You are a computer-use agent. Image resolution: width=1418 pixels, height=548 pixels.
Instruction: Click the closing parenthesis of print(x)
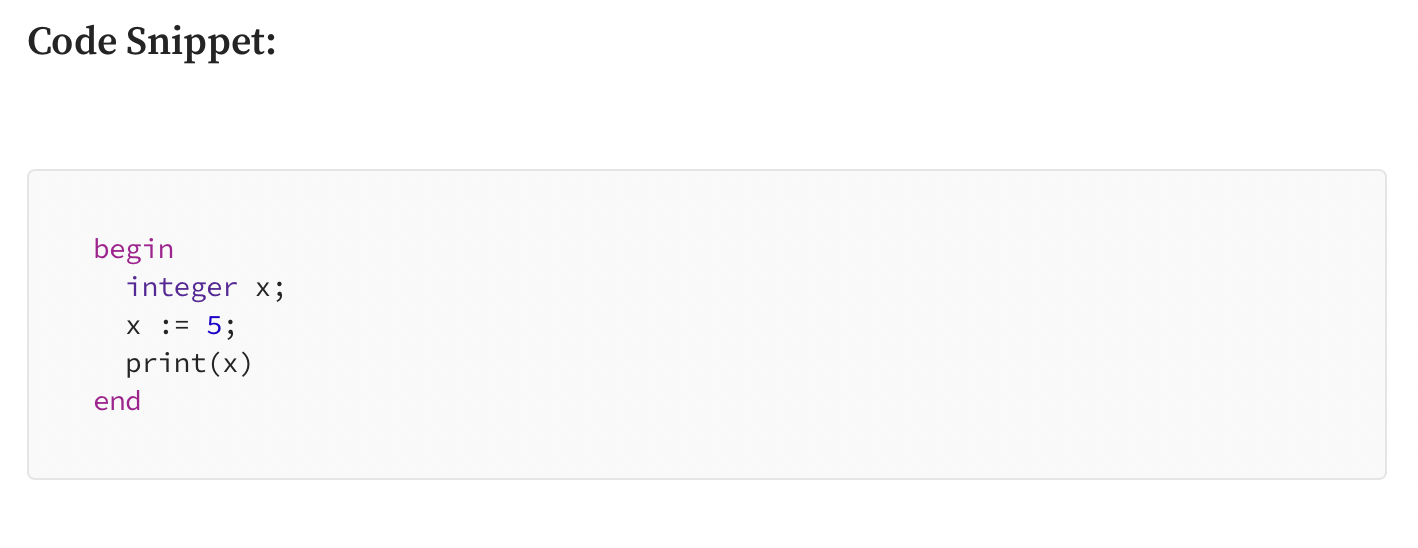tap(246, 364)
